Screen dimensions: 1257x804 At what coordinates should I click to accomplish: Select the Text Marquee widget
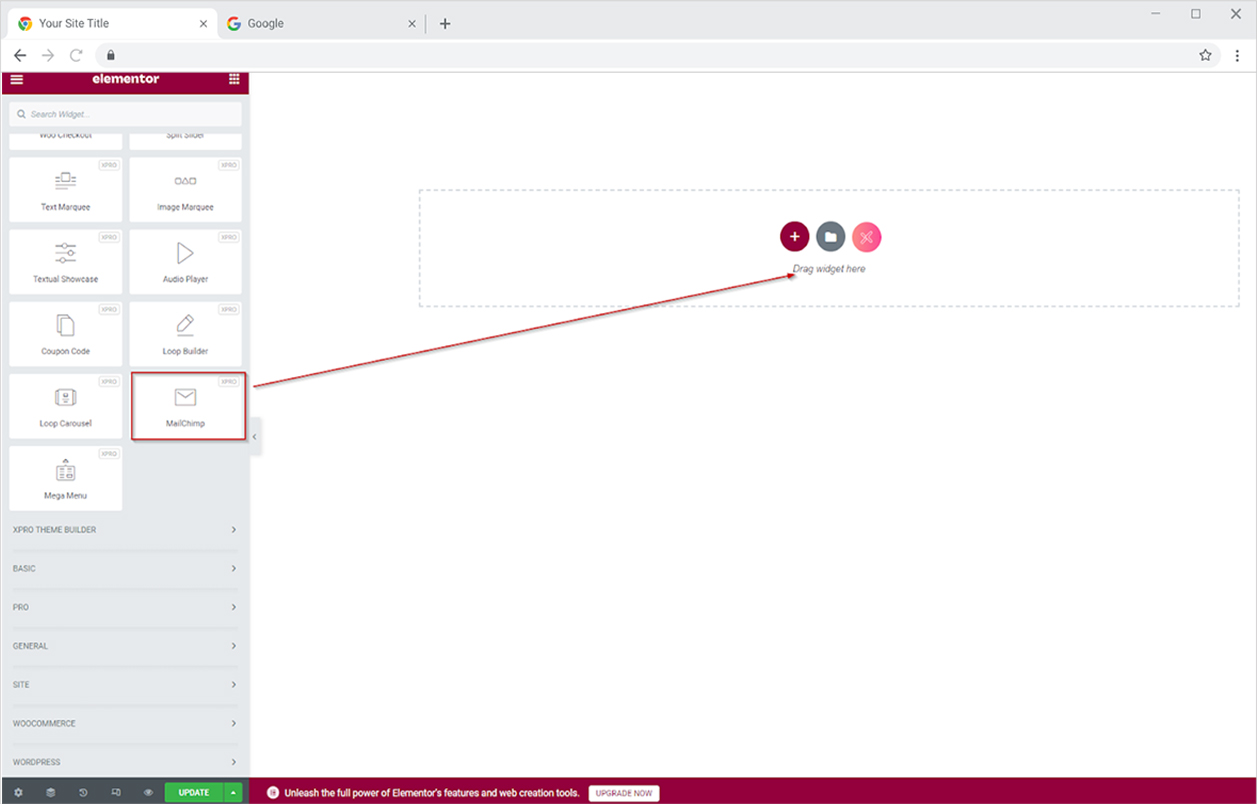coord(66,189)
